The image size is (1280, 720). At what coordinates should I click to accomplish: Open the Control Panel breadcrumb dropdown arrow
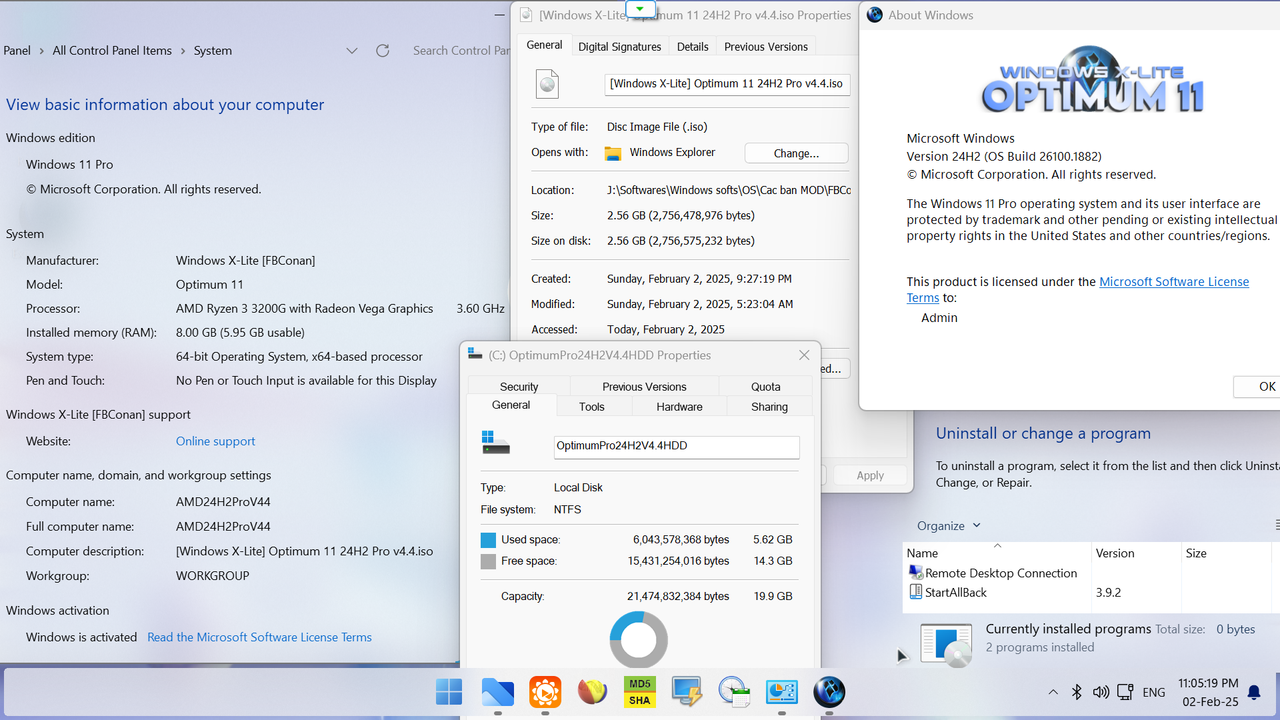coord(352,49)
